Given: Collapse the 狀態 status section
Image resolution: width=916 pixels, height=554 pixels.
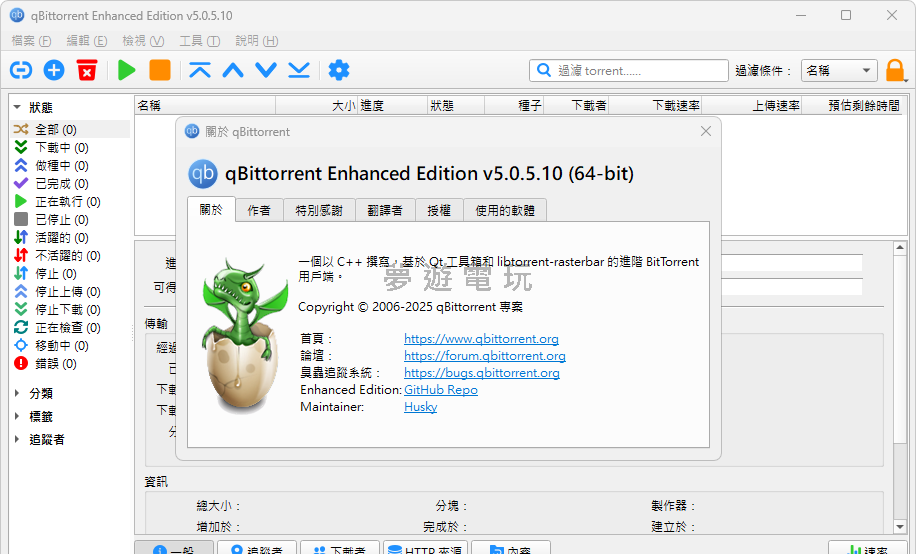Looking at the screenshot, I should (18, 107).
